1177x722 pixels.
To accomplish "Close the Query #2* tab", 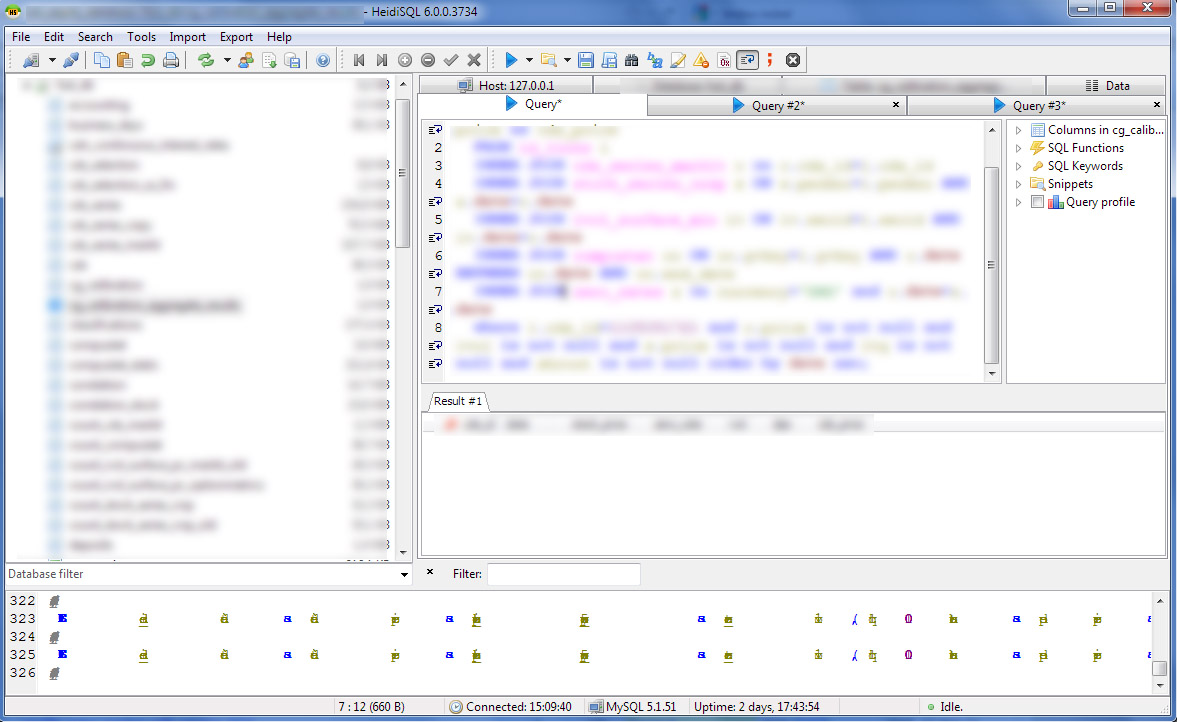I will click(x=896, y=105).
